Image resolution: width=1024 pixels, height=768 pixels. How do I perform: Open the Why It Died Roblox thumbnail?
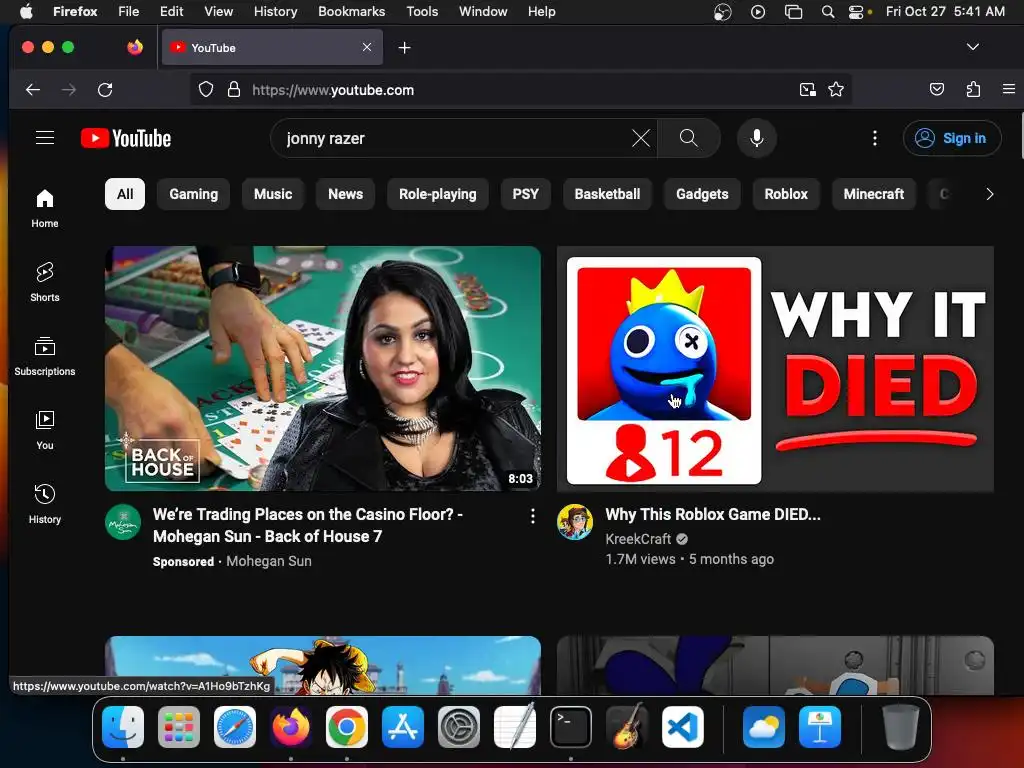click(775, 368)
